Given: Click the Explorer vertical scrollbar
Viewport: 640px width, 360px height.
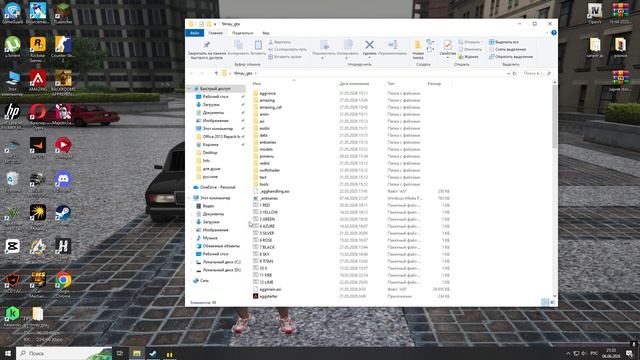Looking at the screenshot, I should (x=554, y=116).
